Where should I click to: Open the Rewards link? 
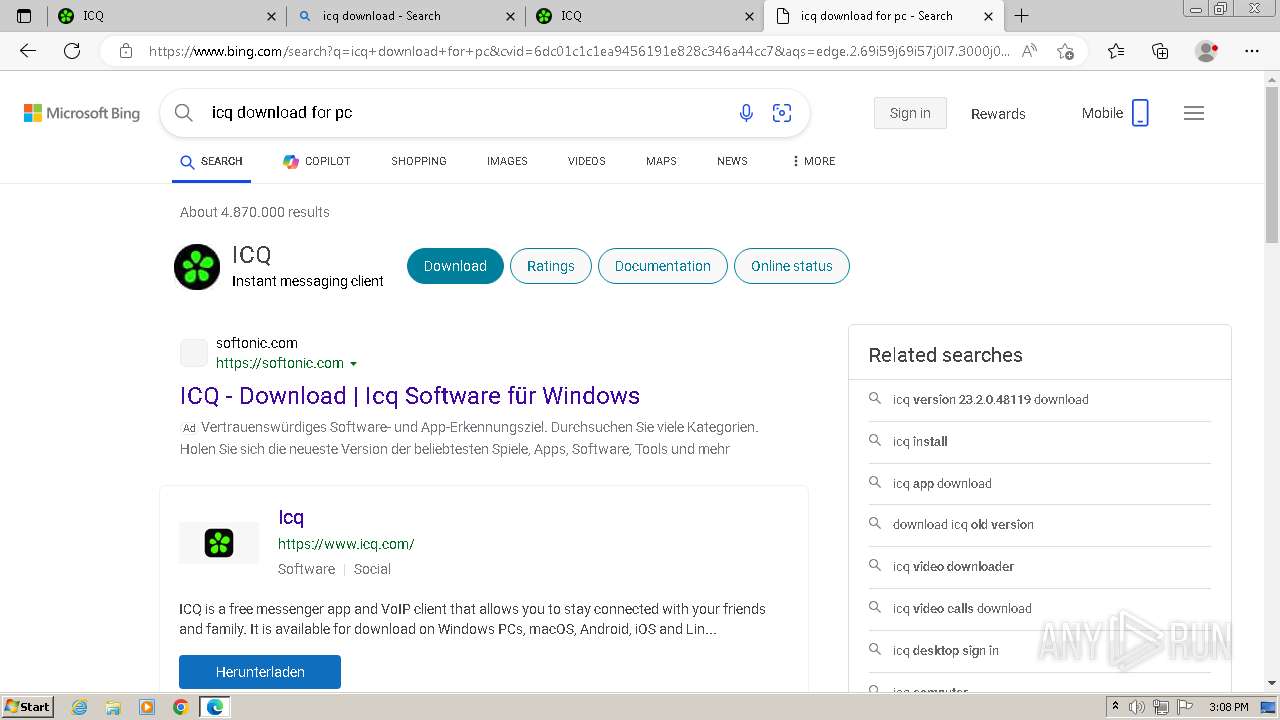[998, 114]
